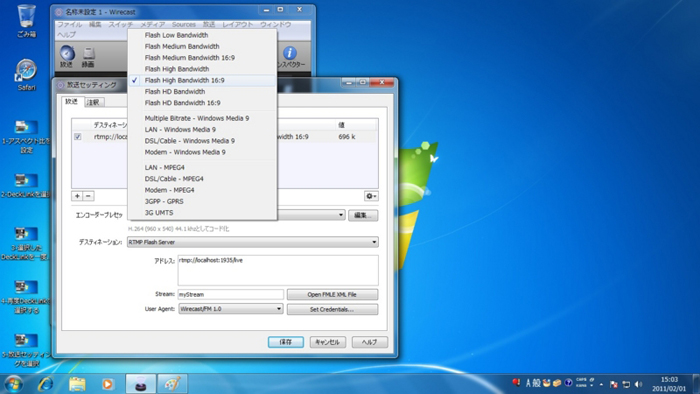
Task: Click Set Credentials... button
Action: (x=332, y=309)
